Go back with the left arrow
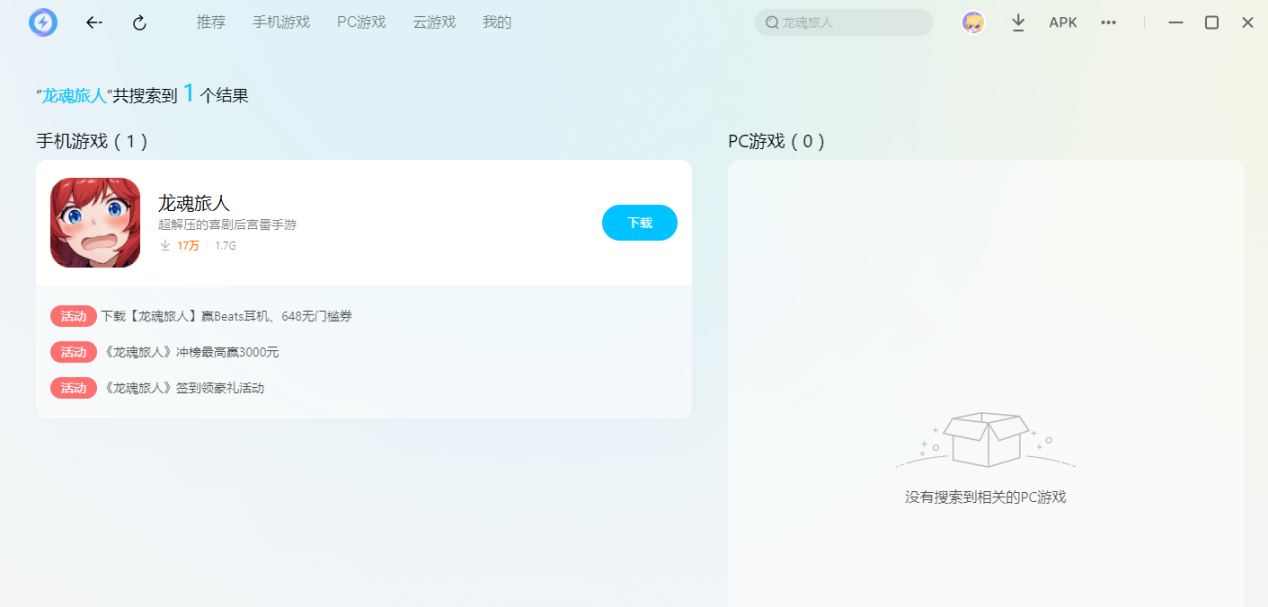1268x607 pixels. pos(94,22)
